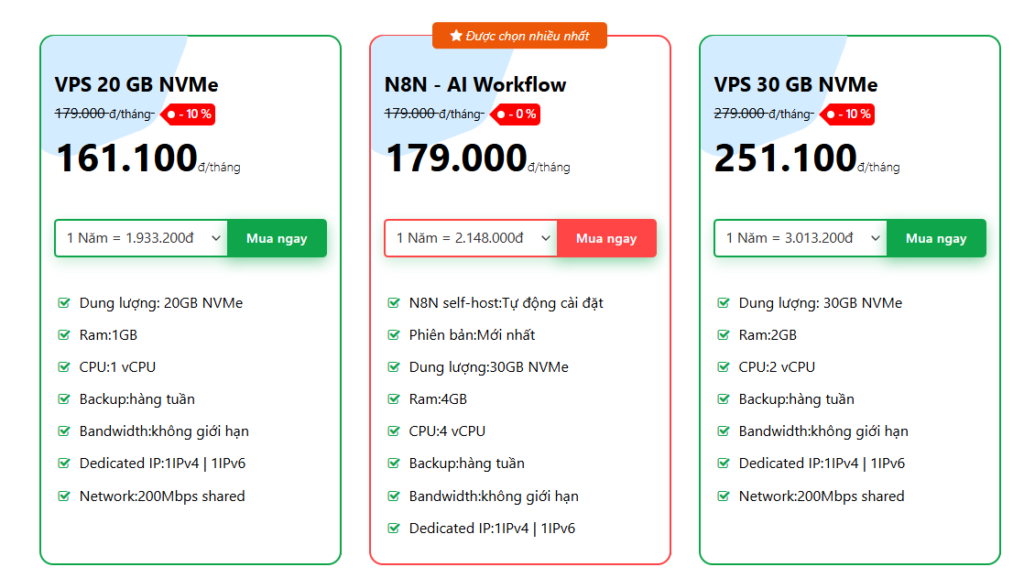Image resolution: width=1024 pixels, height=578 pixels.
Task: Click the 161.100 price
Action: (x=127, y=159)
